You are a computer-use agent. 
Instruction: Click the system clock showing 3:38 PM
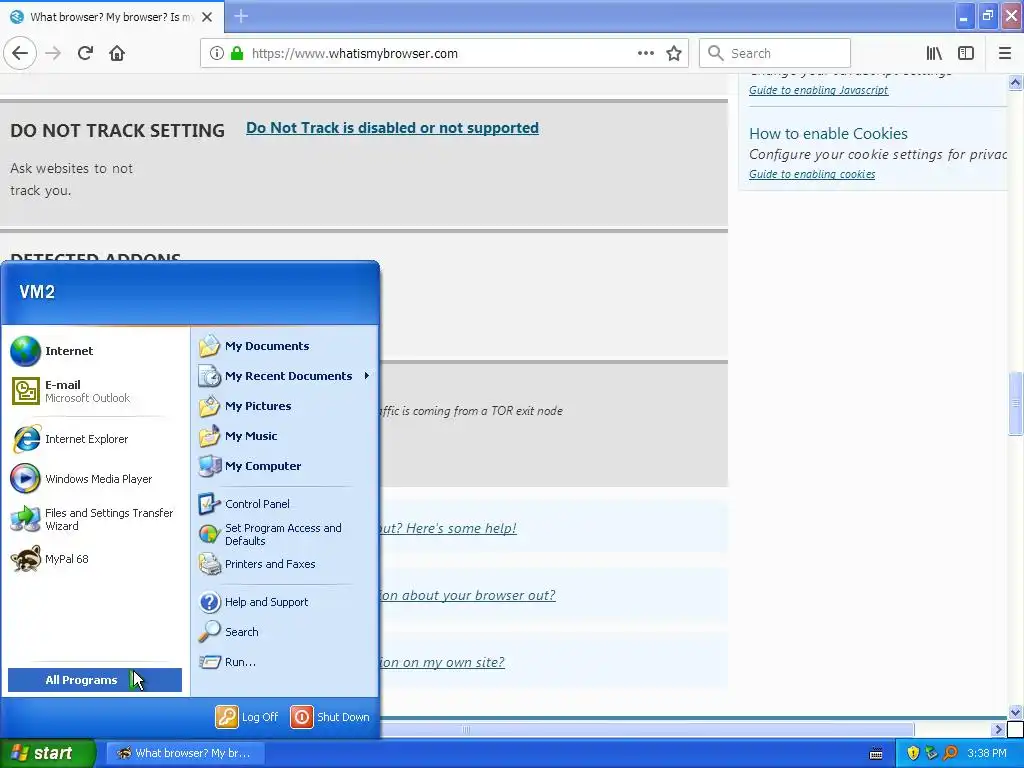[x=986, y=754]
